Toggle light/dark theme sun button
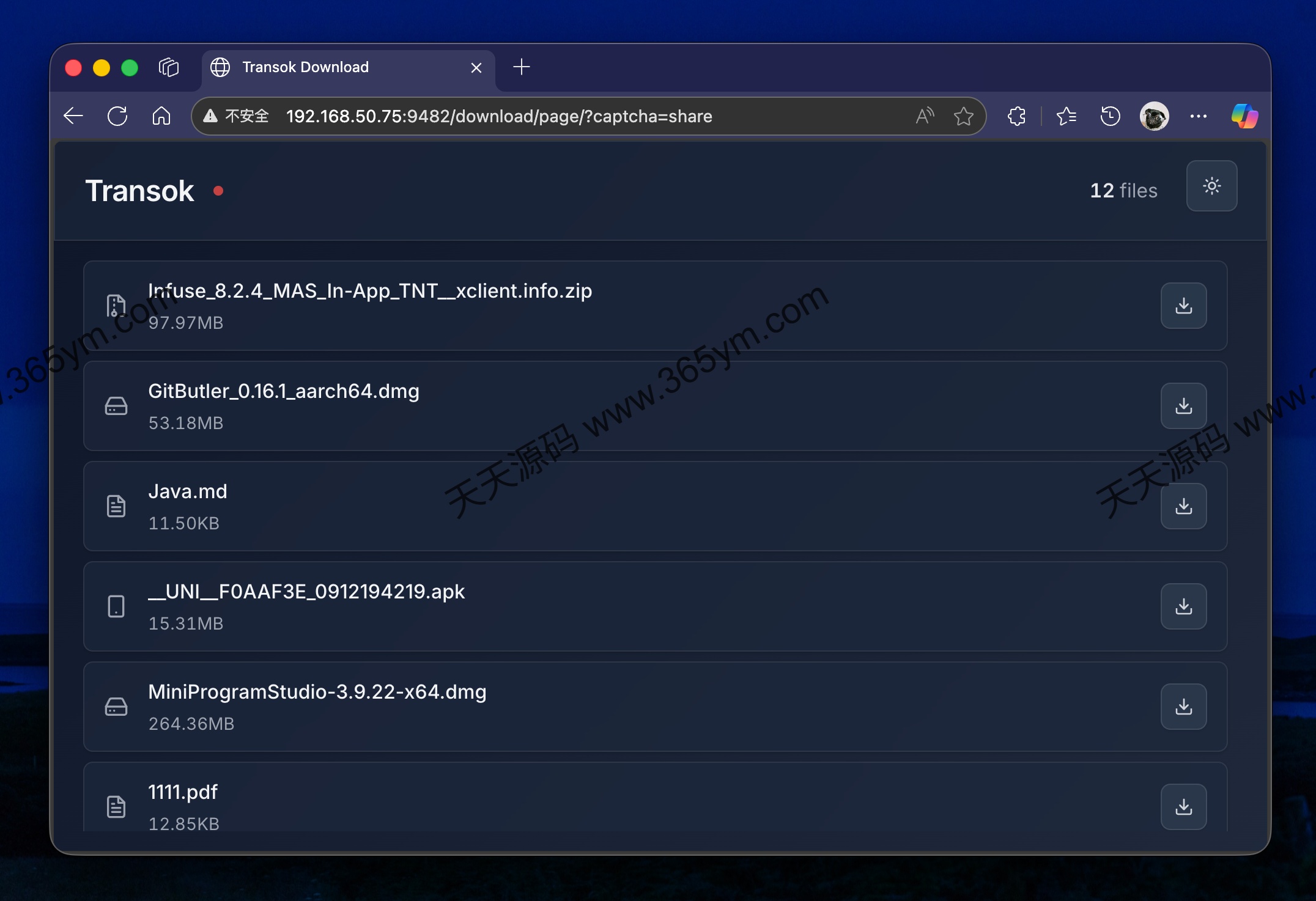Viewport: 1316px width, 901px height. pyautogui.click(x=1211, y=186)
